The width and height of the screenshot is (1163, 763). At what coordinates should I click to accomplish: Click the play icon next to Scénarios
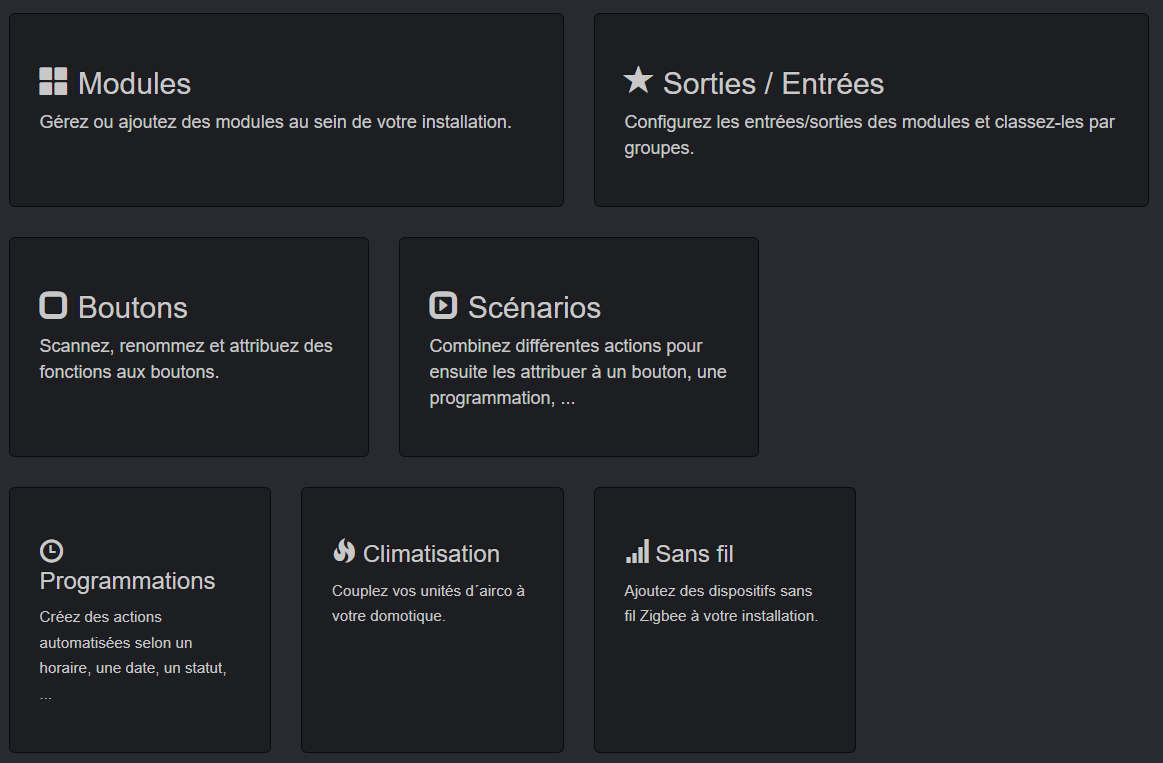(443, 305)
